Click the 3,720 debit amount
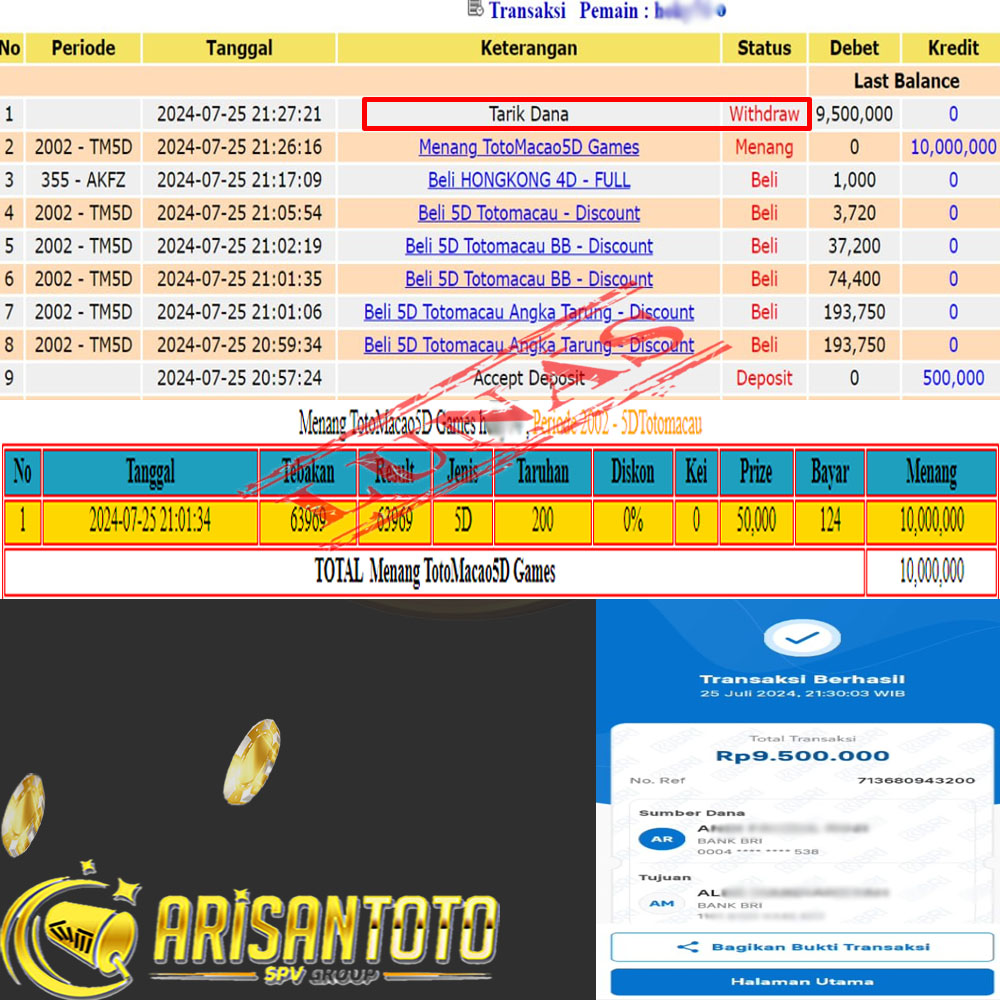 click(x=854, y=213)
